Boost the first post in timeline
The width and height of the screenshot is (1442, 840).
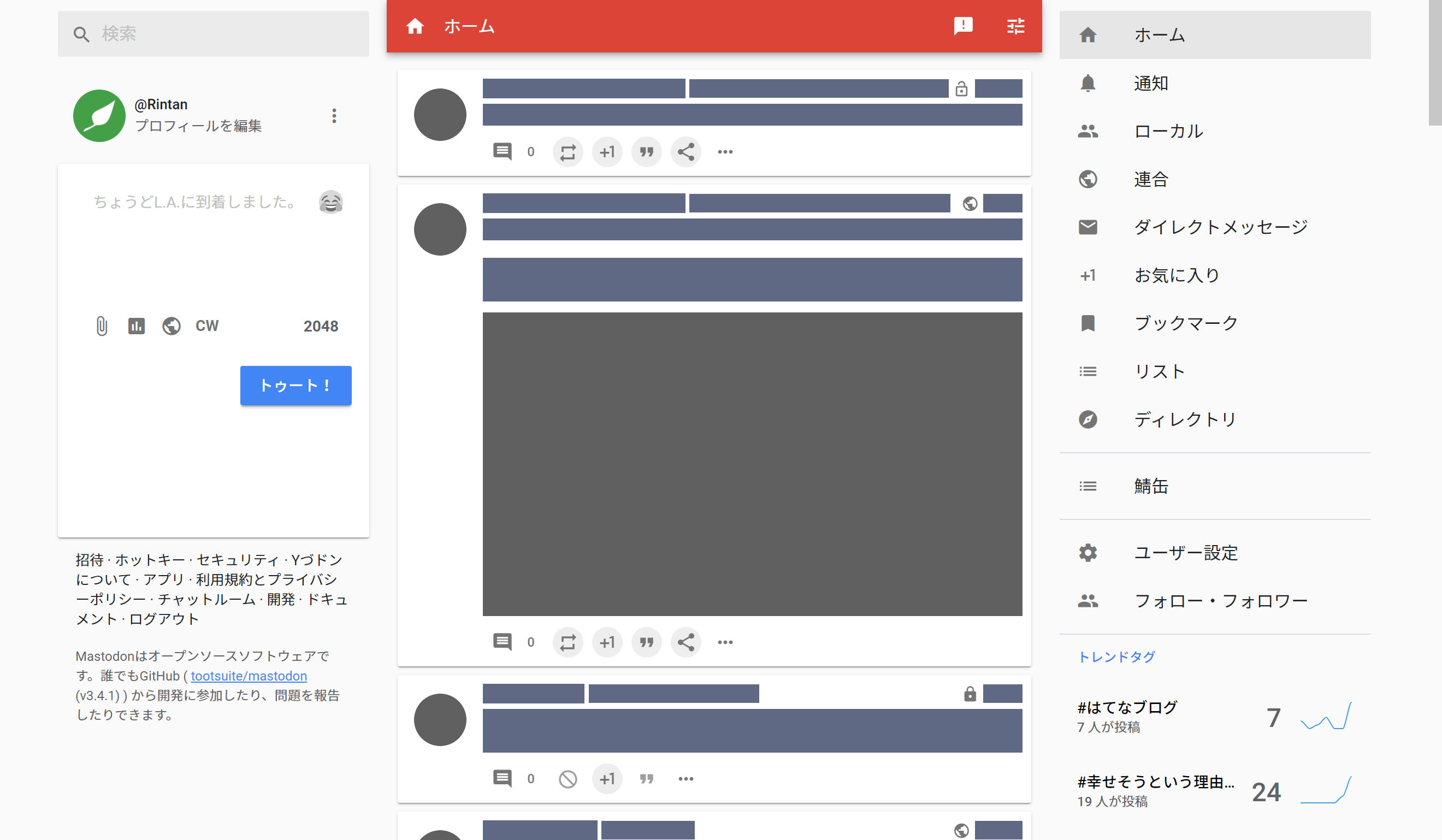(567, 152)
